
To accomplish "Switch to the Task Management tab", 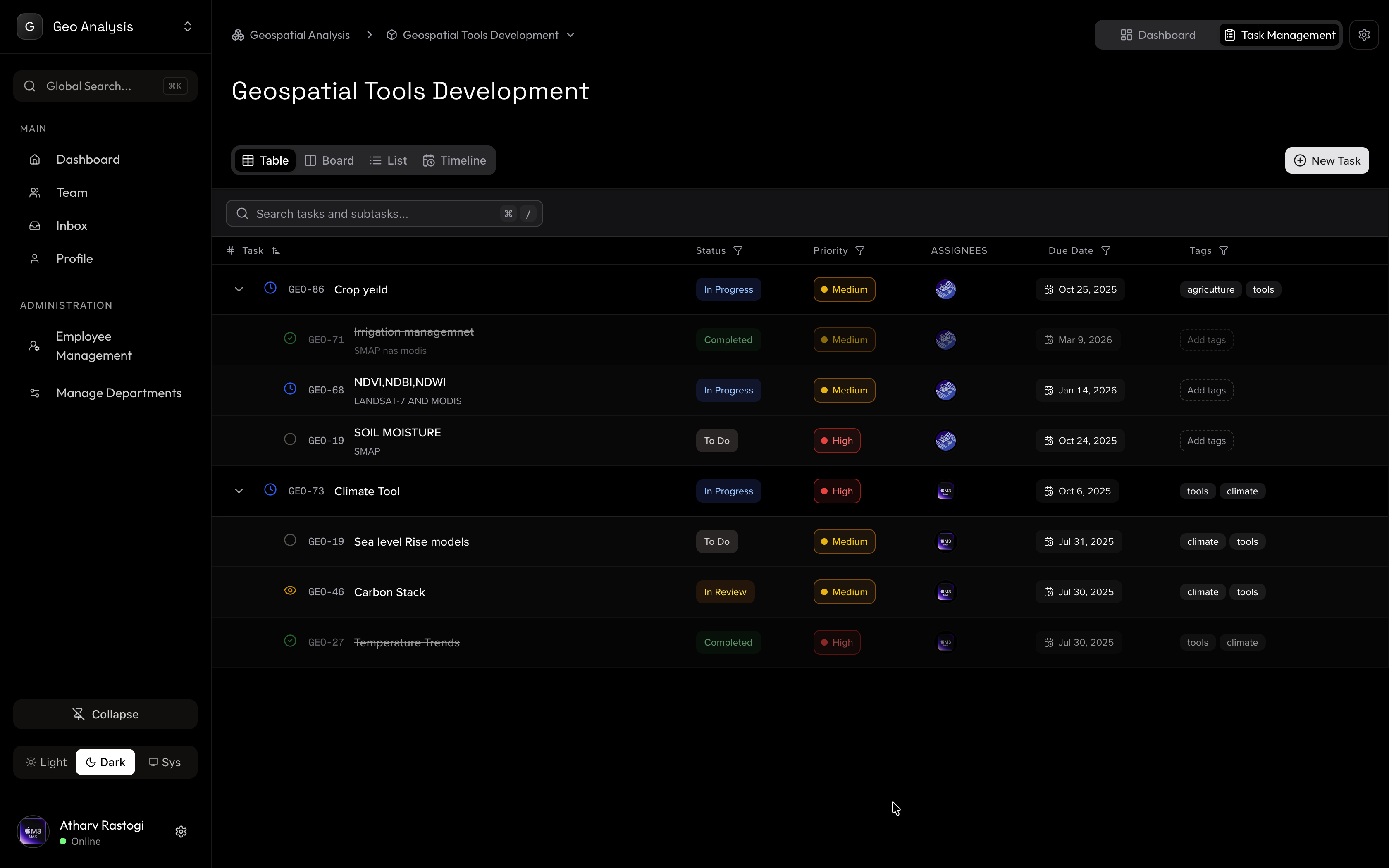I will point(1279,34).
